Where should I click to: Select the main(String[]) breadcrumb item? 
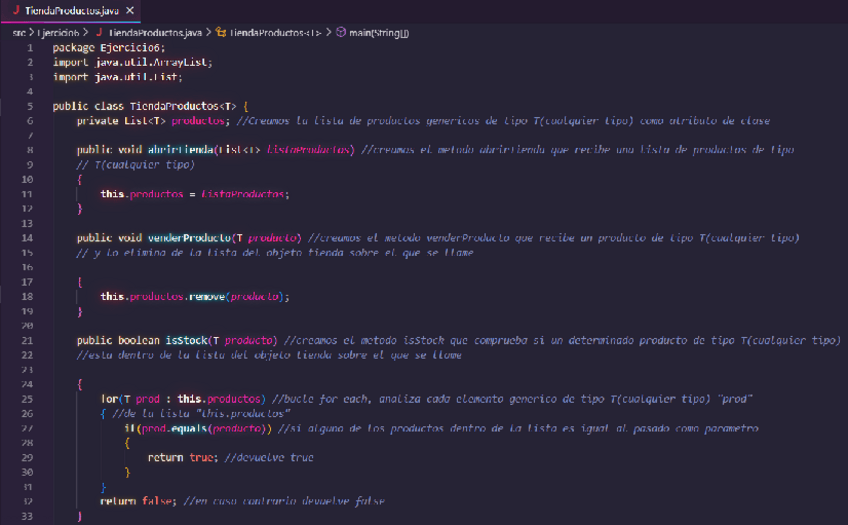[378, 32]
